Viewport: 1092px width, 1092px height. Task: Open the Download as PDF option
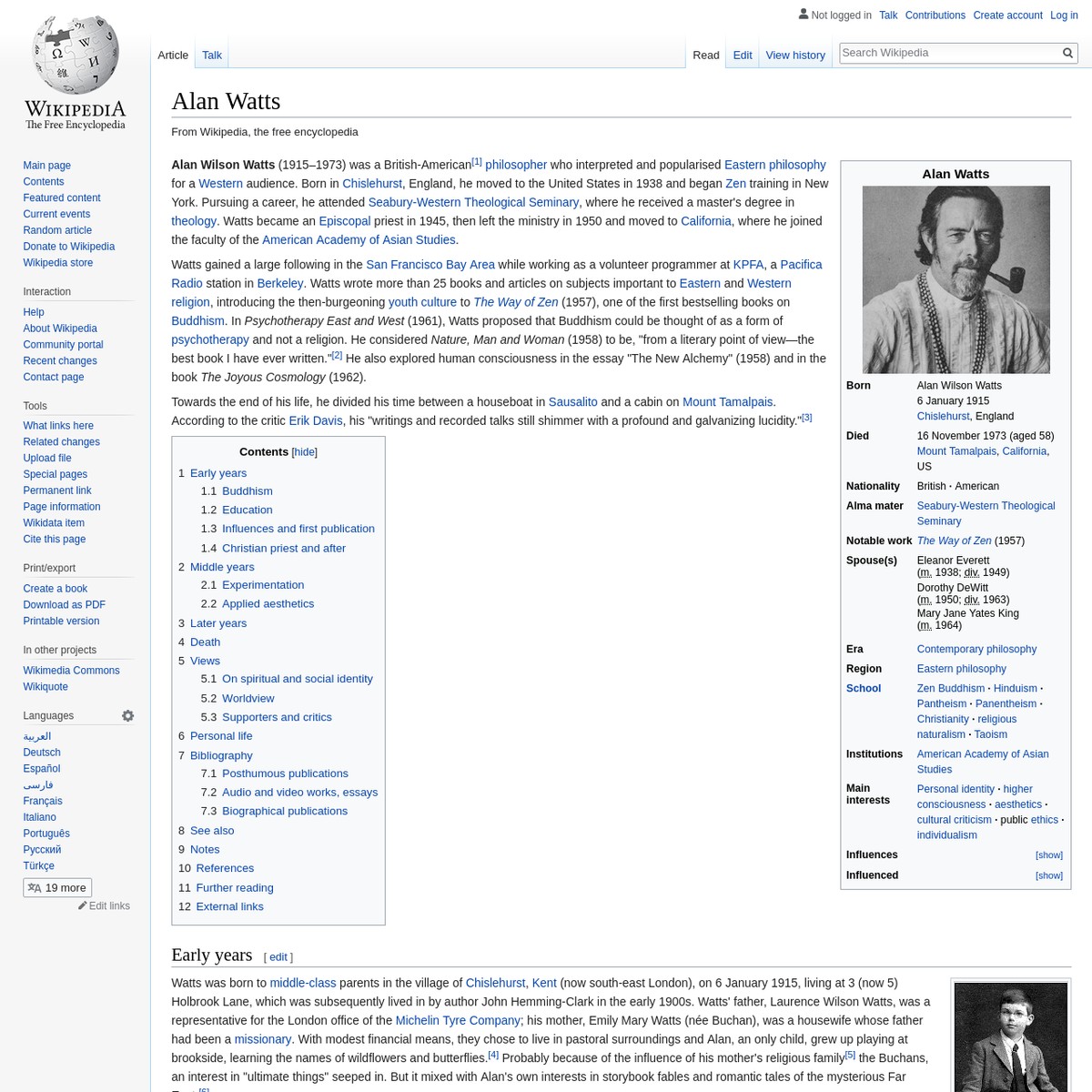click(x=64, y=604)
